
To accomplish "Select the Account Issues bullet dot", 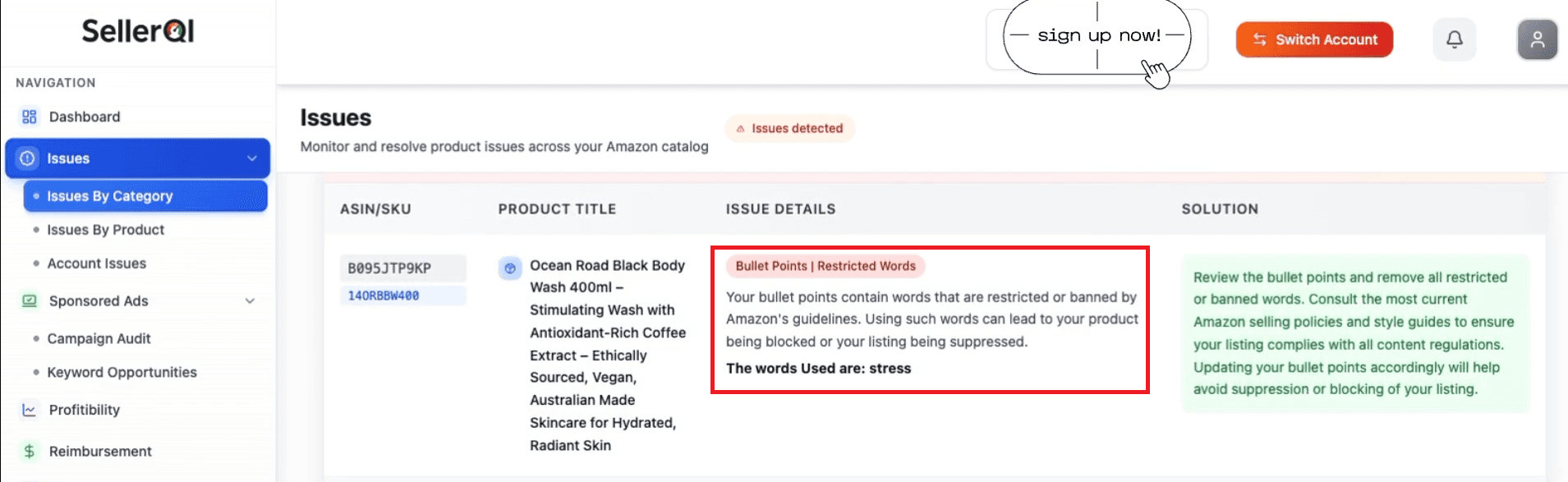I will (x=35, y=263).
